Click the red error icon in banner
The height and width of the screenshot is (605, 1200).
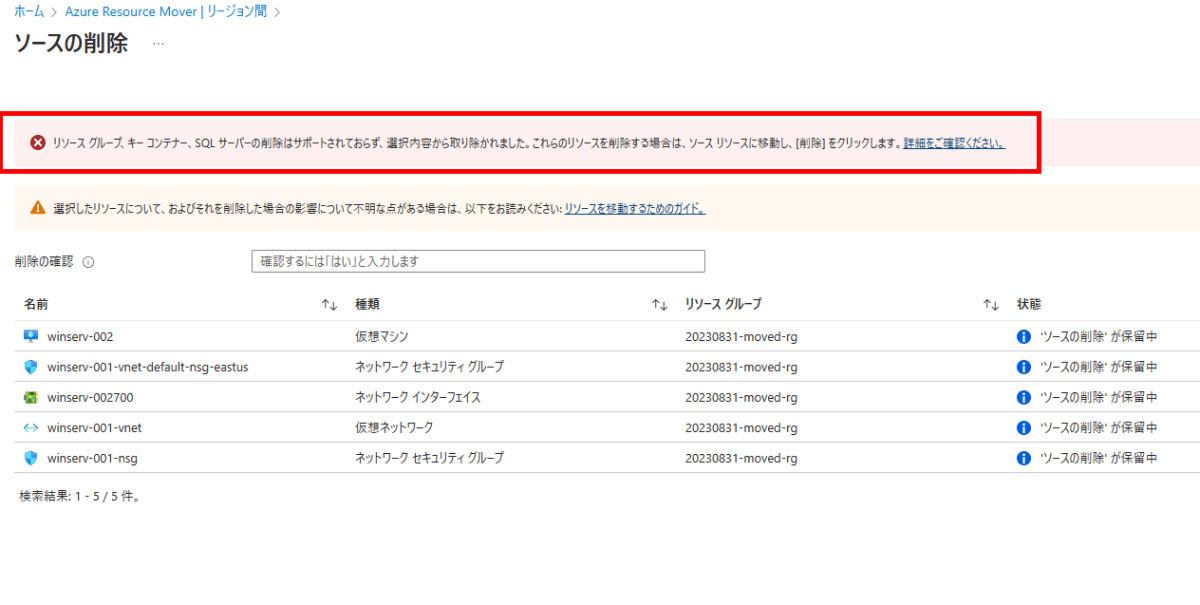click(x=37, y=143)
